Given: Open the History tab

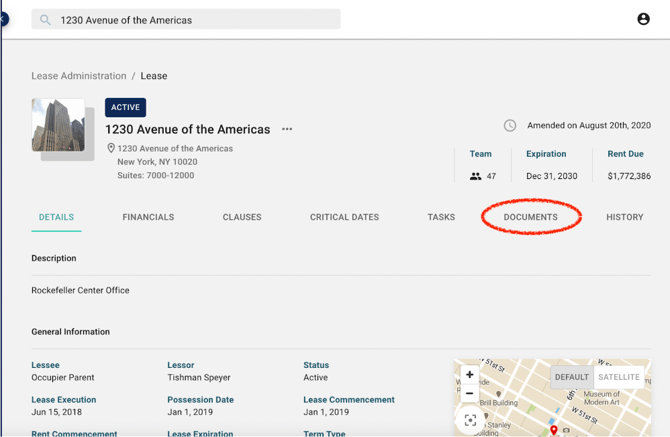Looking at the screenshot, I should click(624, 217).
